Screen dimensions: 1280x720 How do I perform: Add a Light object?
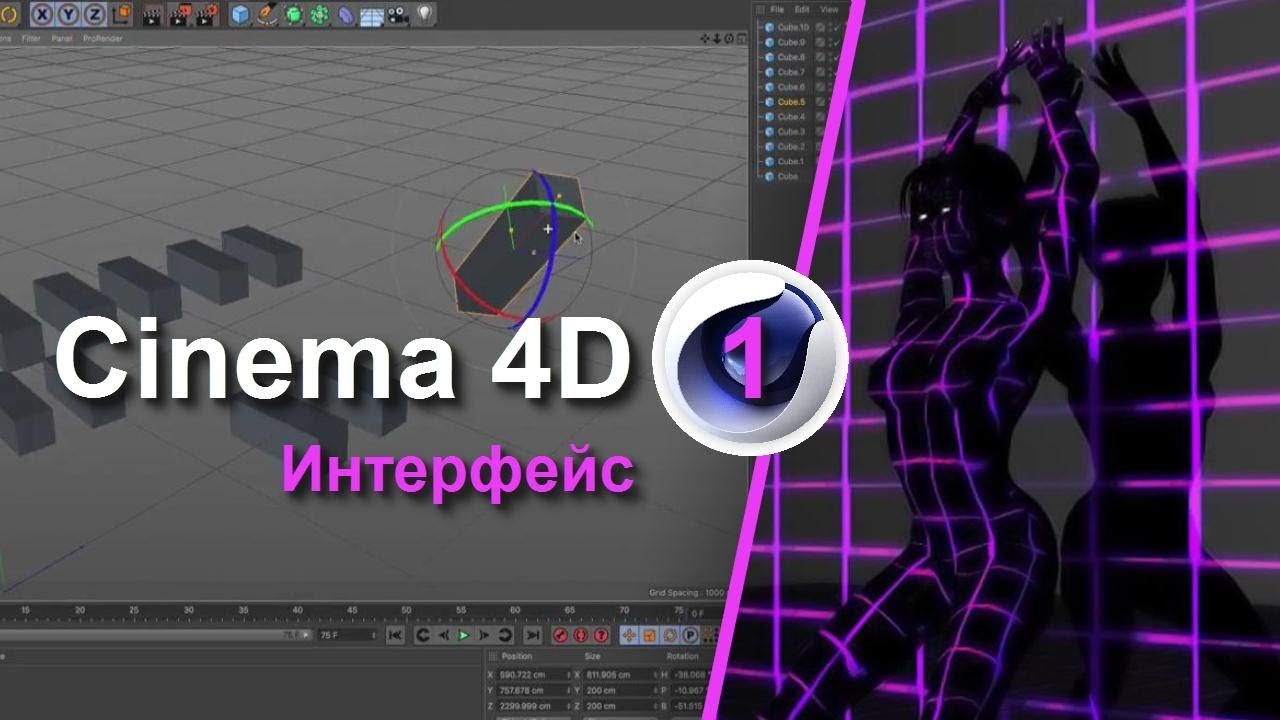click(424, 14)
